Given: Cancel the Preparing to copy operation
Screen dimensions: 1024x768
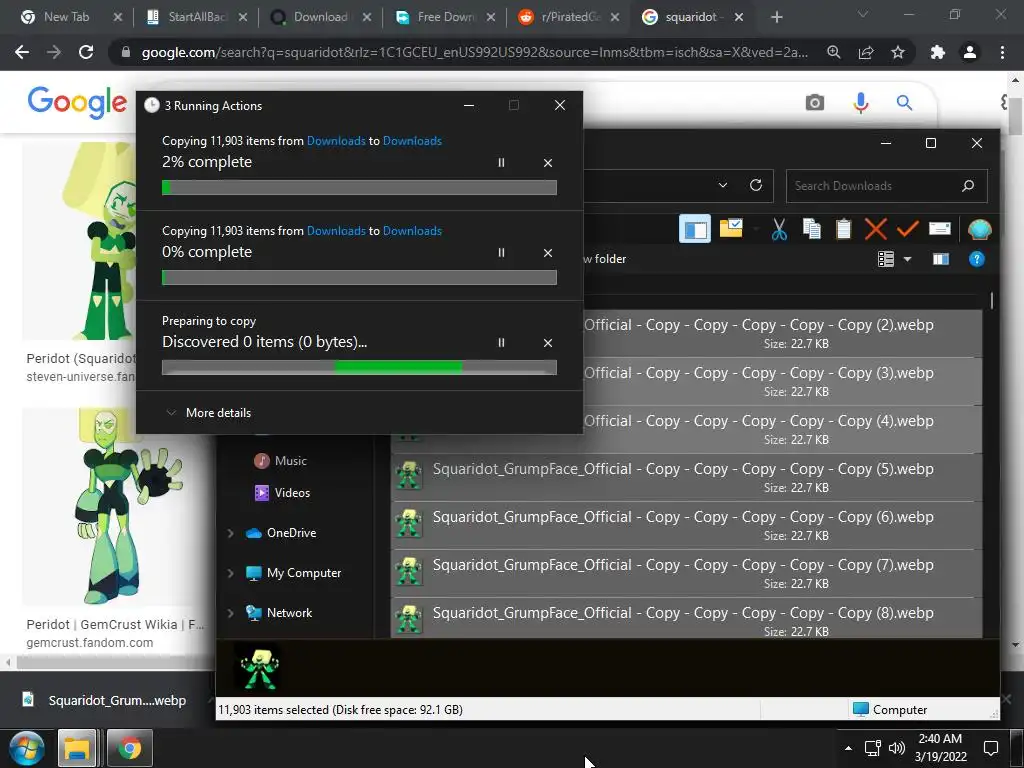Looking at the screenshot, I should click(x=548, y=343).
